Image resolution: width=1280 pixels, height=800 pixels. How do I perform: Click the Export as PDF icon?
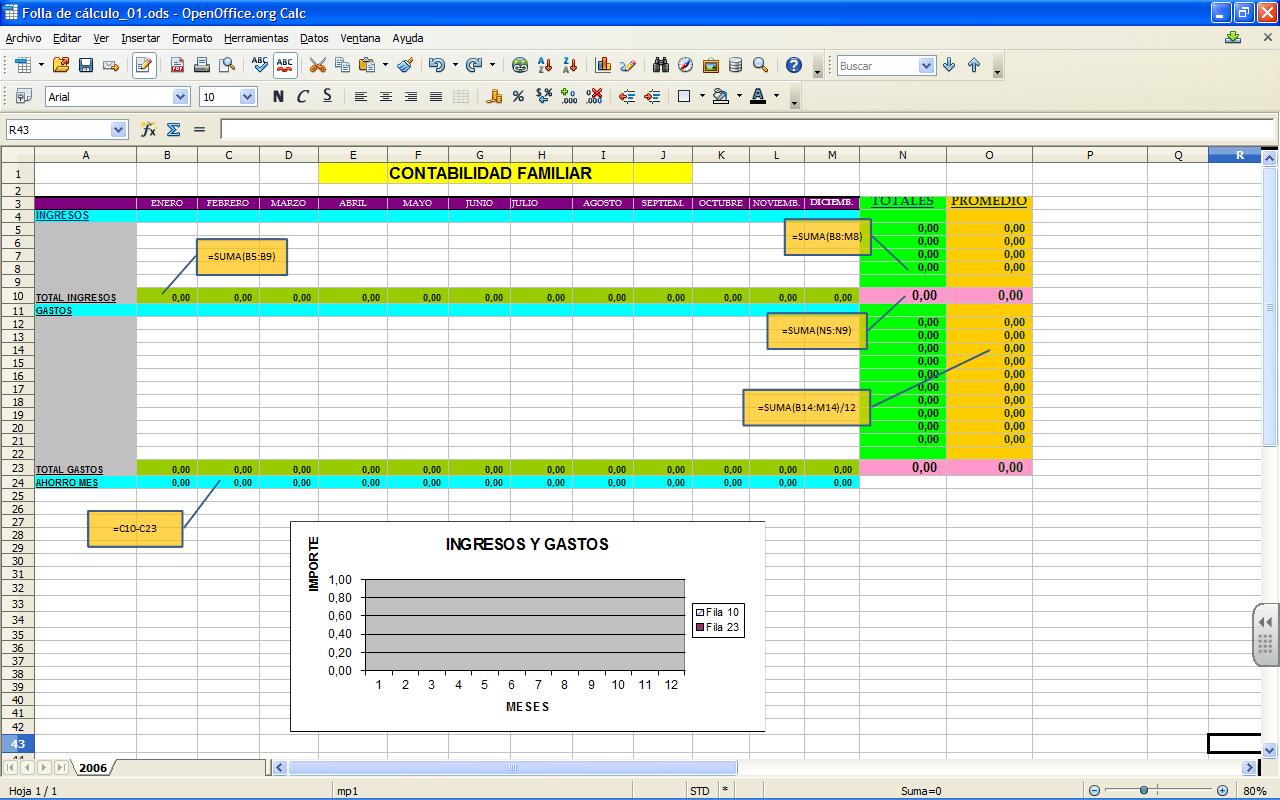[x=177, y=66]
